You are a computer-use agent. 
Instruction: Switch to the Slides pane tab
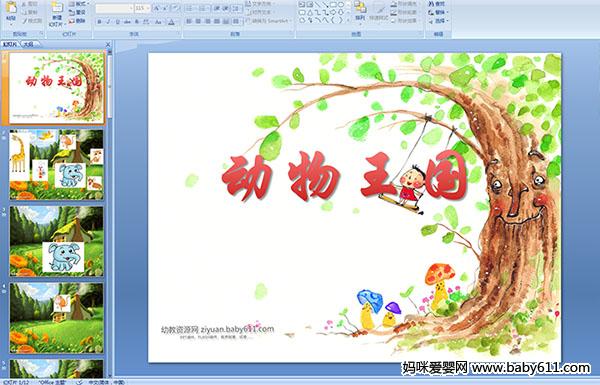(10, 44)
